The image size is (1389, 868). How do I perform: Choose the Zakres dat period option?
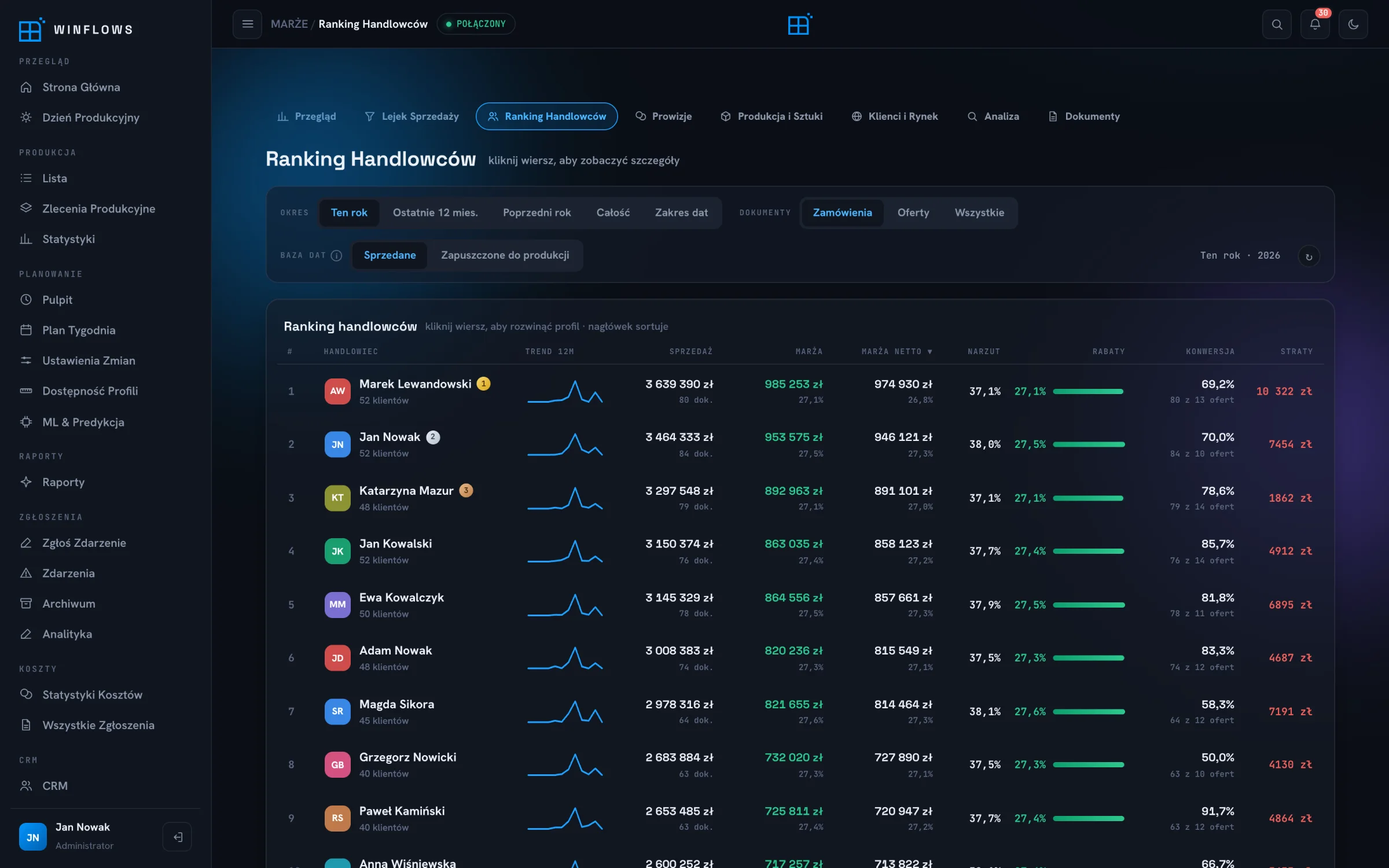(681, 213)
